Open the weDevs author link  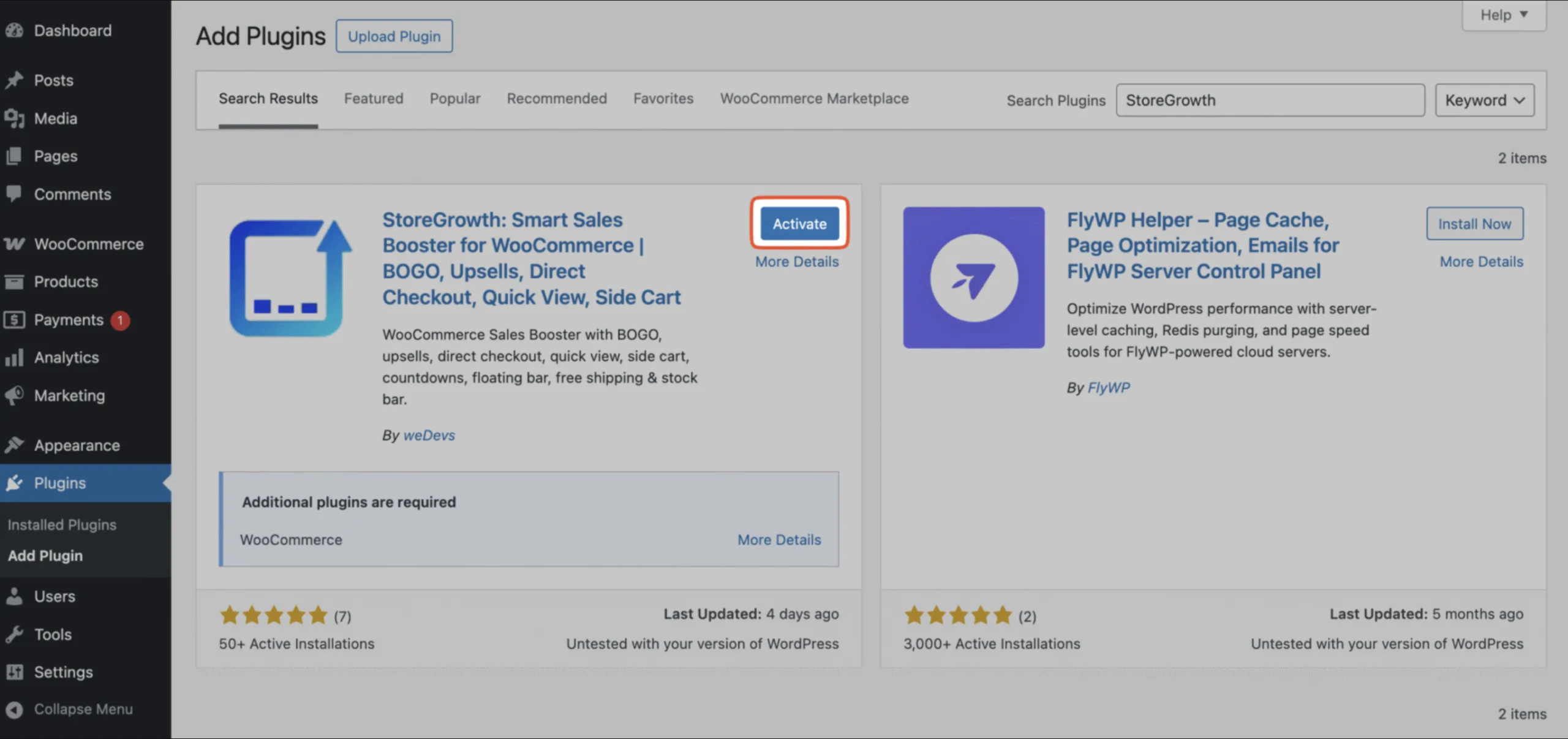point(429,435)
